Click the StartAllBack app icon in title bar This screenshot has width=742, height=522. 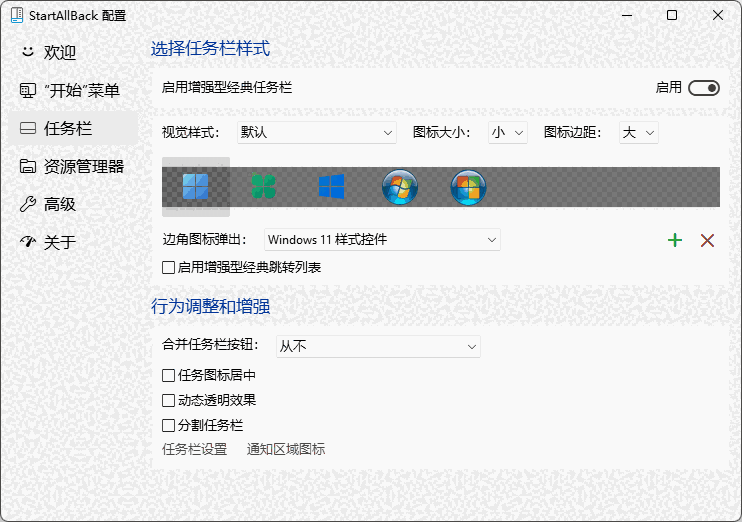pyautogui.click(x=17, y=15)
